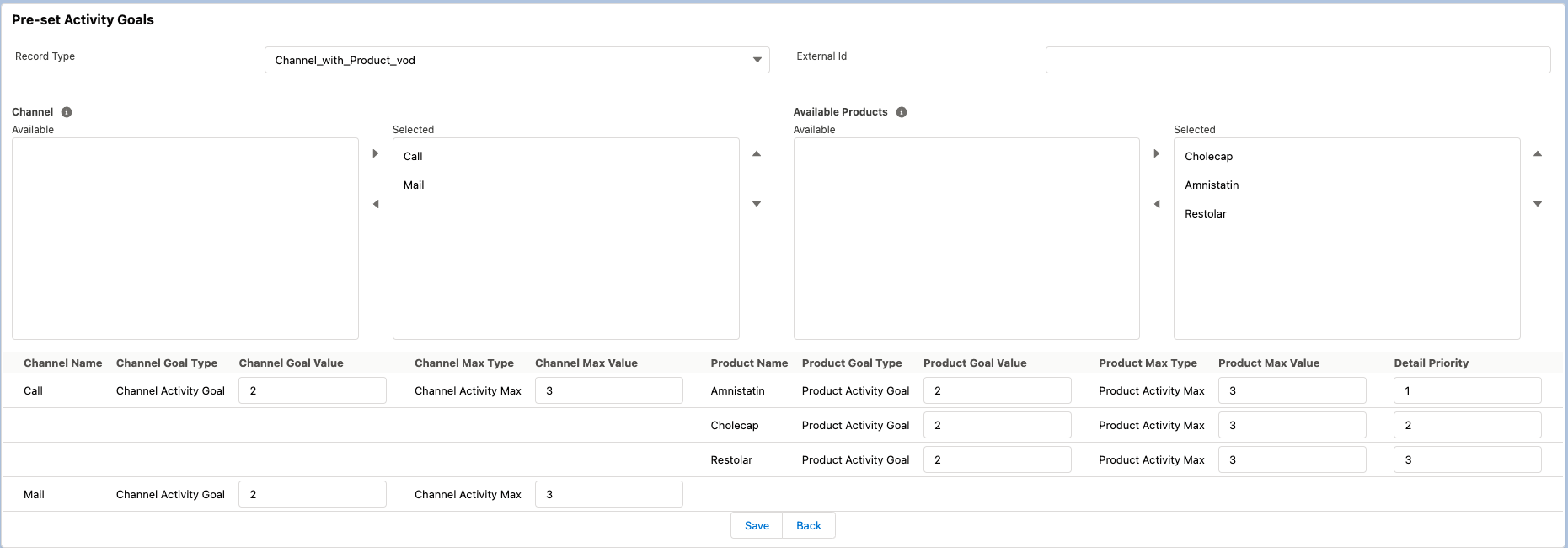The image size is (1568, 548).
Task: Click the Save button
Action: pyautogui.click(x=757, y=525)
